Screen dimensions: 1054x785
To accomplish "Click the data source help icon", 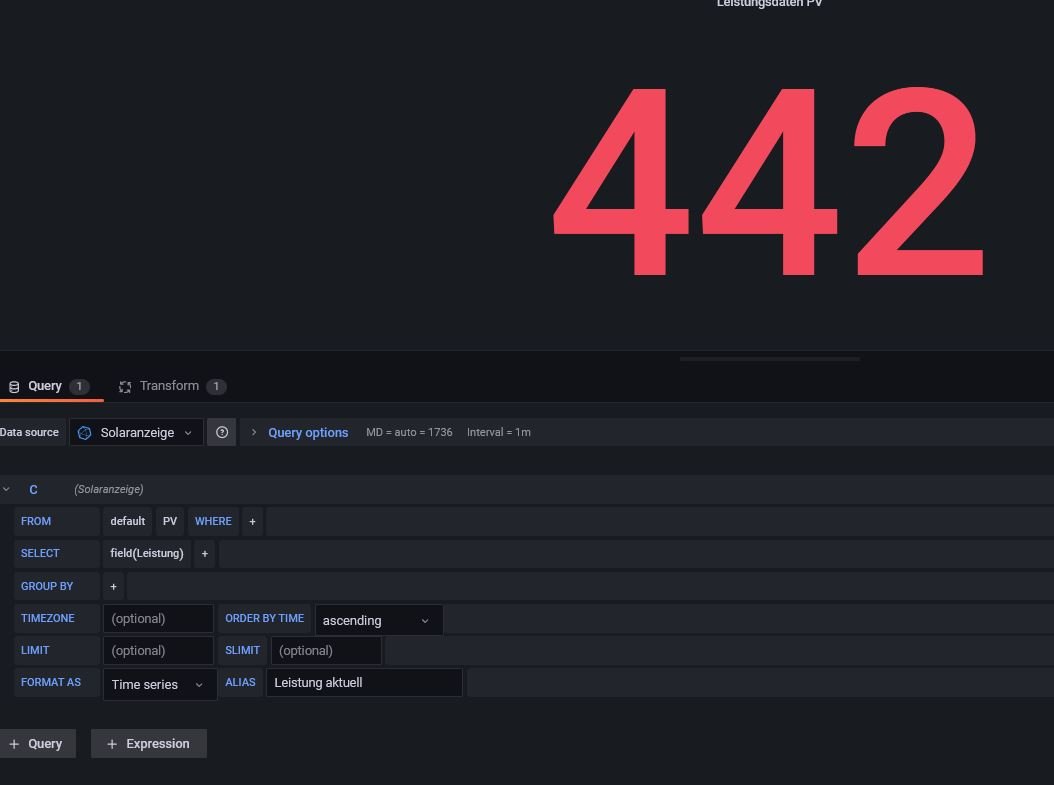I will point(222,432).
